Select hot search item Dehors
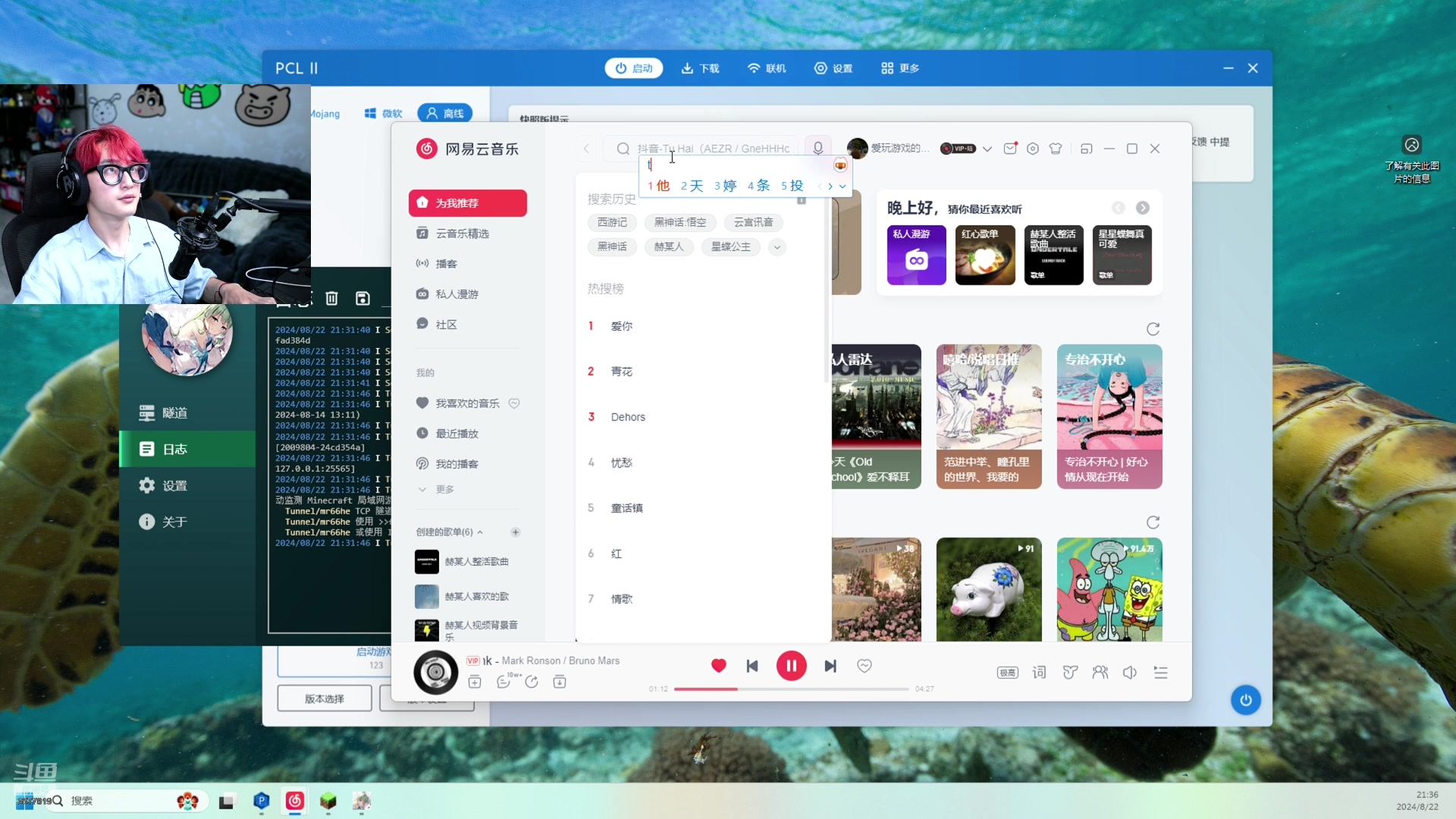 [628, 417]
